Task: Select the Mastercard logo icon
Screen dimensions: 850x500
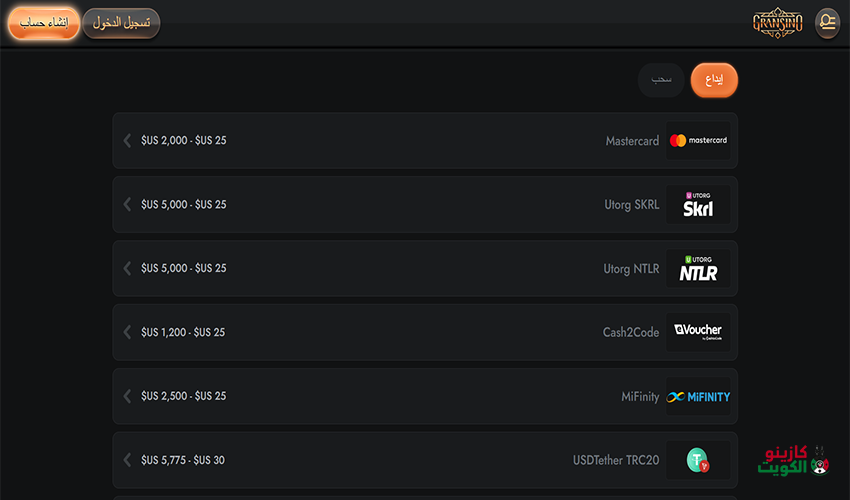Action: 698,140
